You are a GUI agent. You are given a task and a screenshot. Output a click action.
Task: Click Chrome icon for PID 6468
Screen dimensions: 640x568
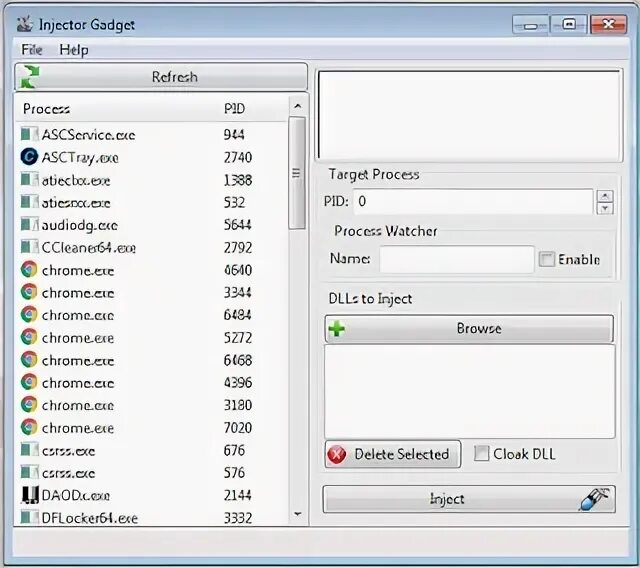pos(29,359)
